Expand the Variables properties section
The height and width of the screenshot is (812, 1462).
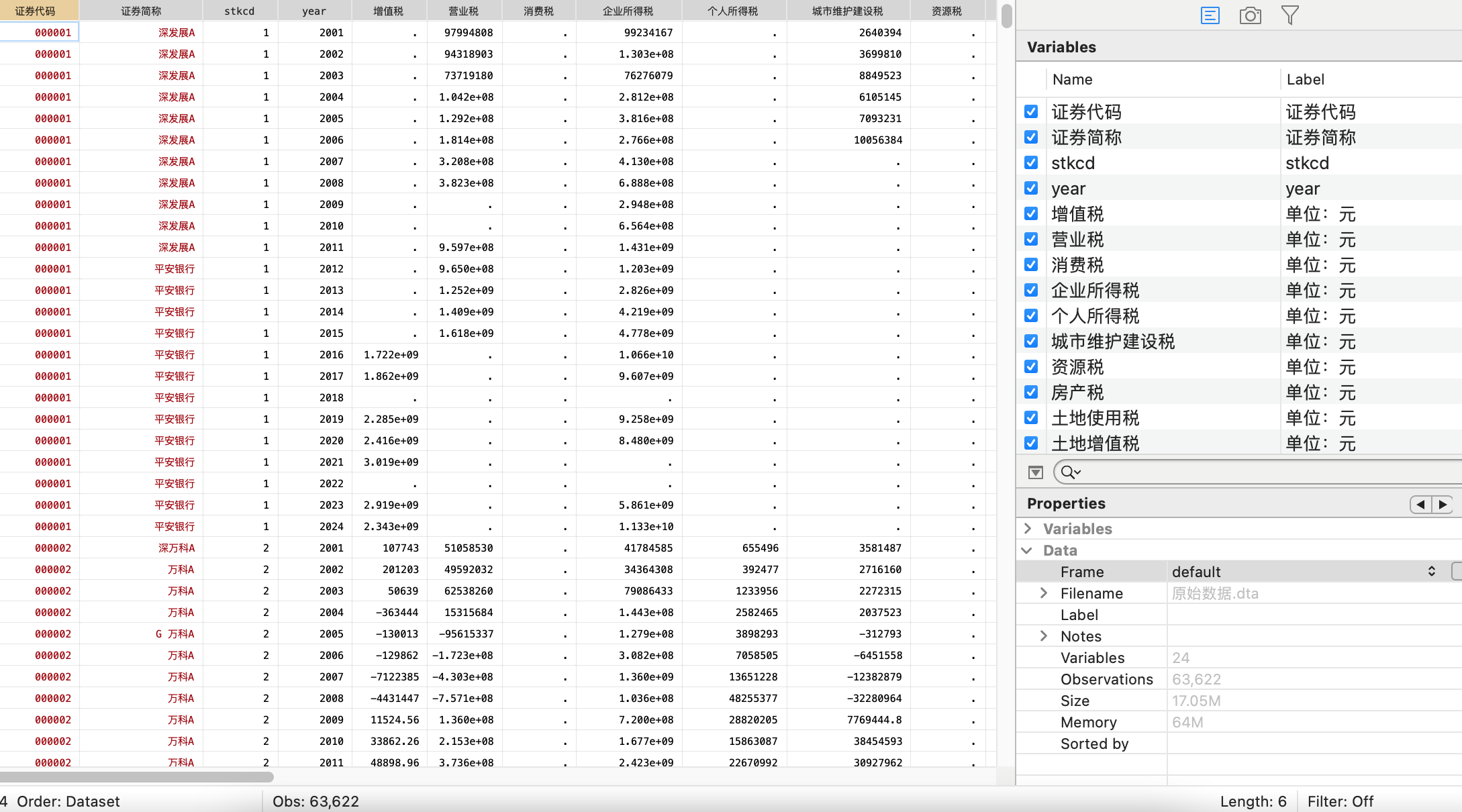tap(1028, 529)
